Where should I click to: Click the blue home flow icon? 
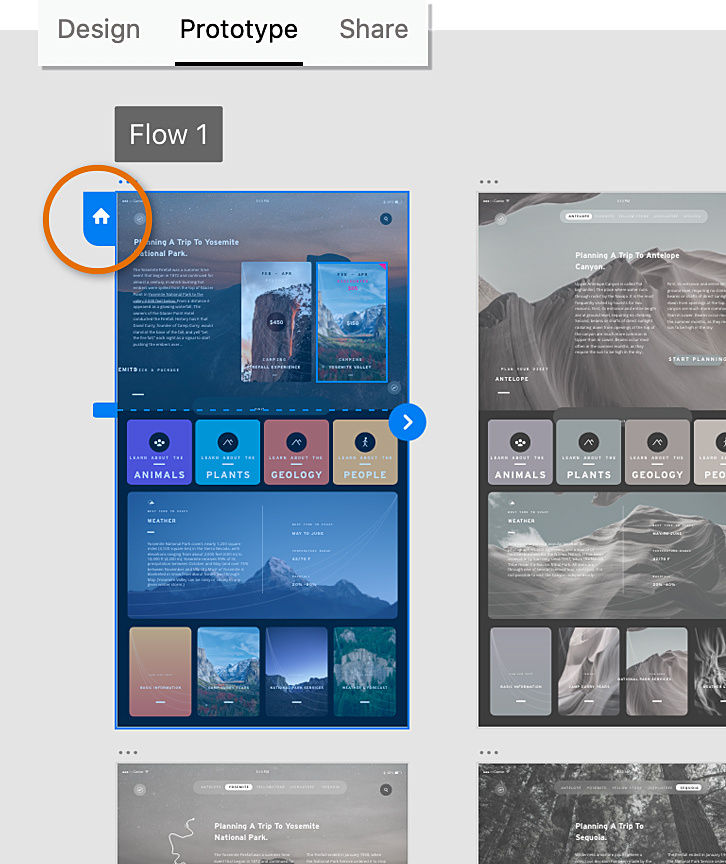pos(100,218)
